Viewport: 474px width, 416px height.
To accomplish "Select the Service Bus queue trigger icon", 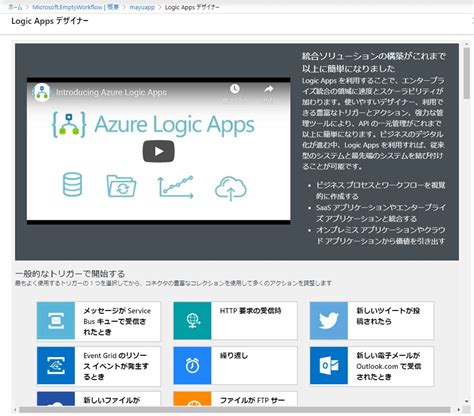I will click(56, 321).
